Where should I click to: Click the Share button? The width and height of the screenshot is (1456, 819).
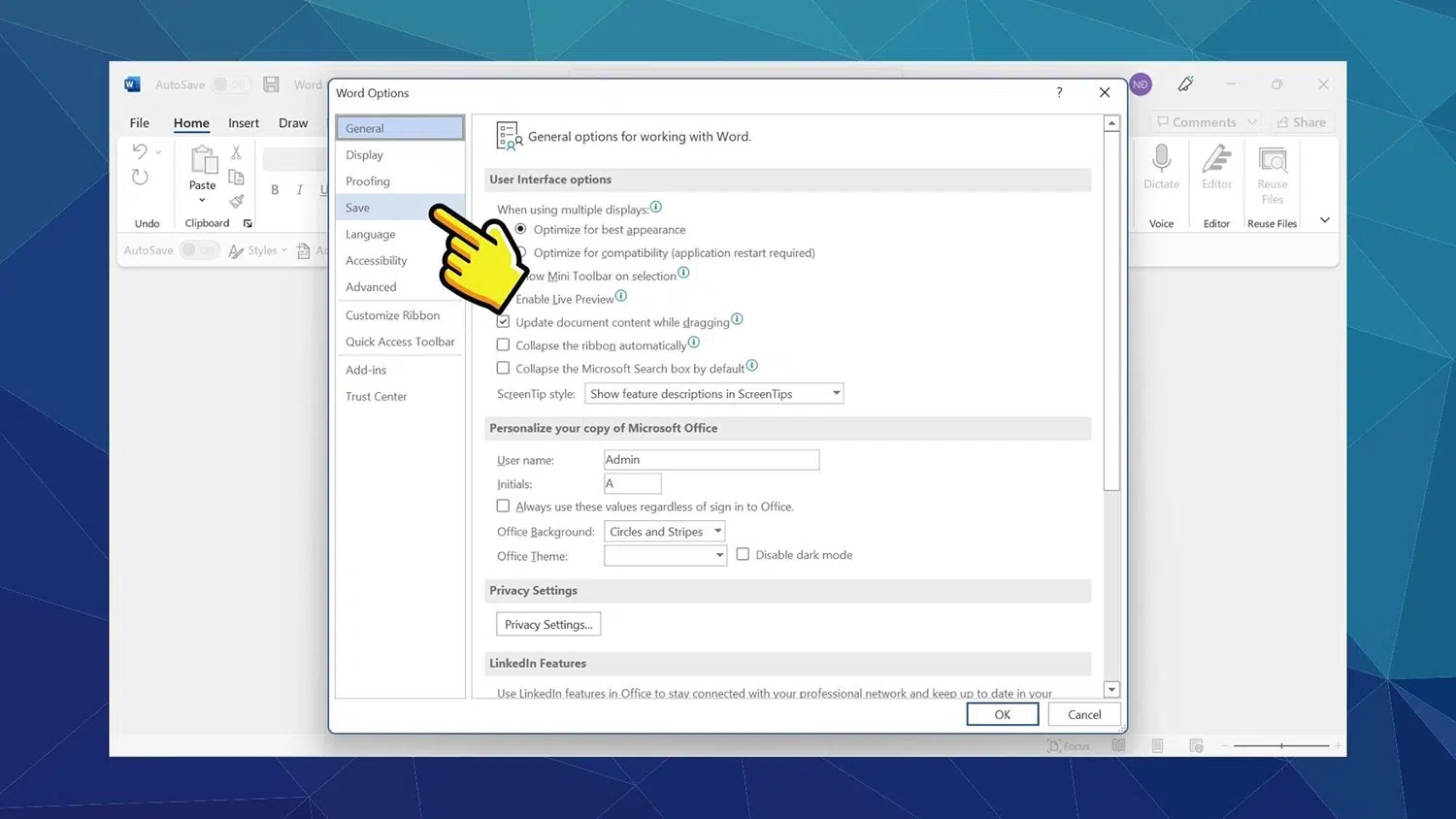(1301, 122)
